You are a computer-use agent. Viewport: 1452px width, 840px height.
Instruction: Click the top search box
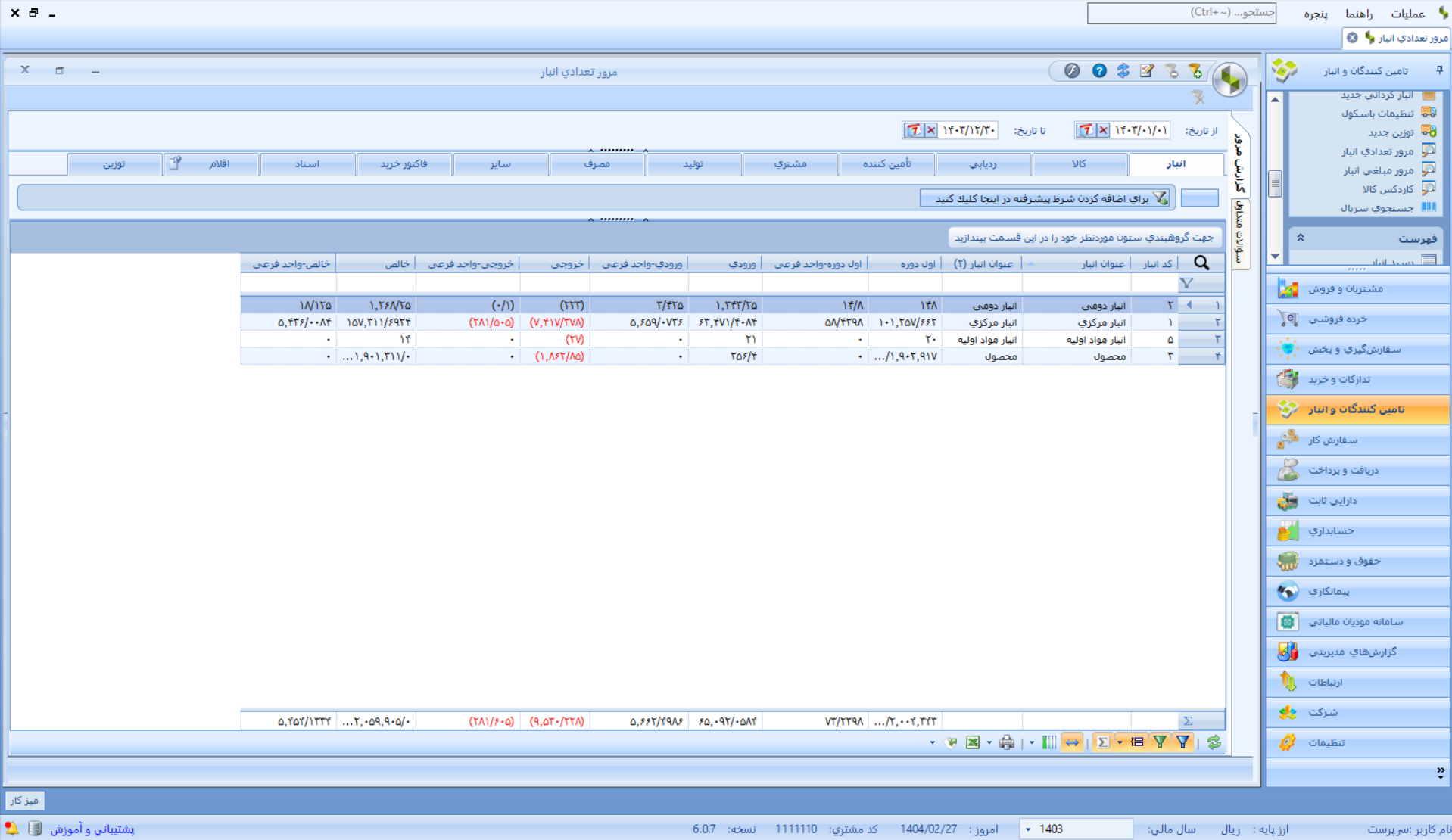pos(1182,13)
